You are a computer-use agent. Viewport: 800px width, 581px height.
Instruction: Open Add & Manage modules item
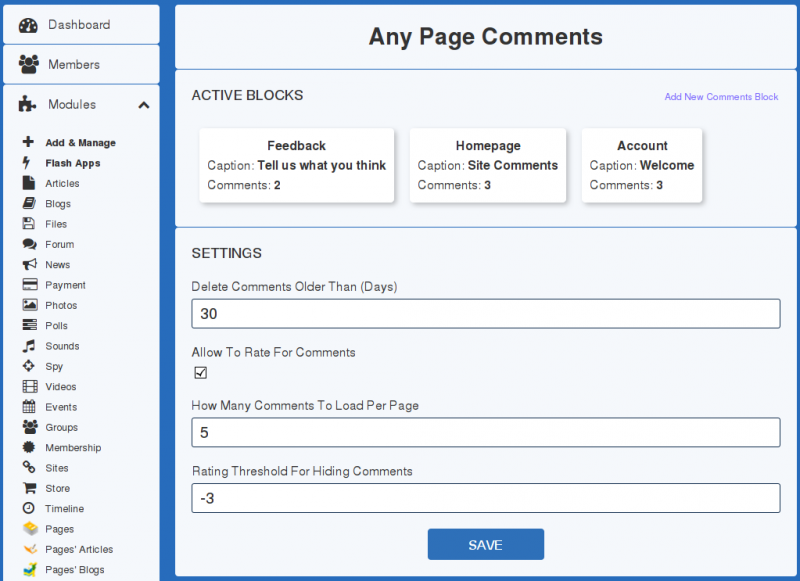[x=80, y=143]
